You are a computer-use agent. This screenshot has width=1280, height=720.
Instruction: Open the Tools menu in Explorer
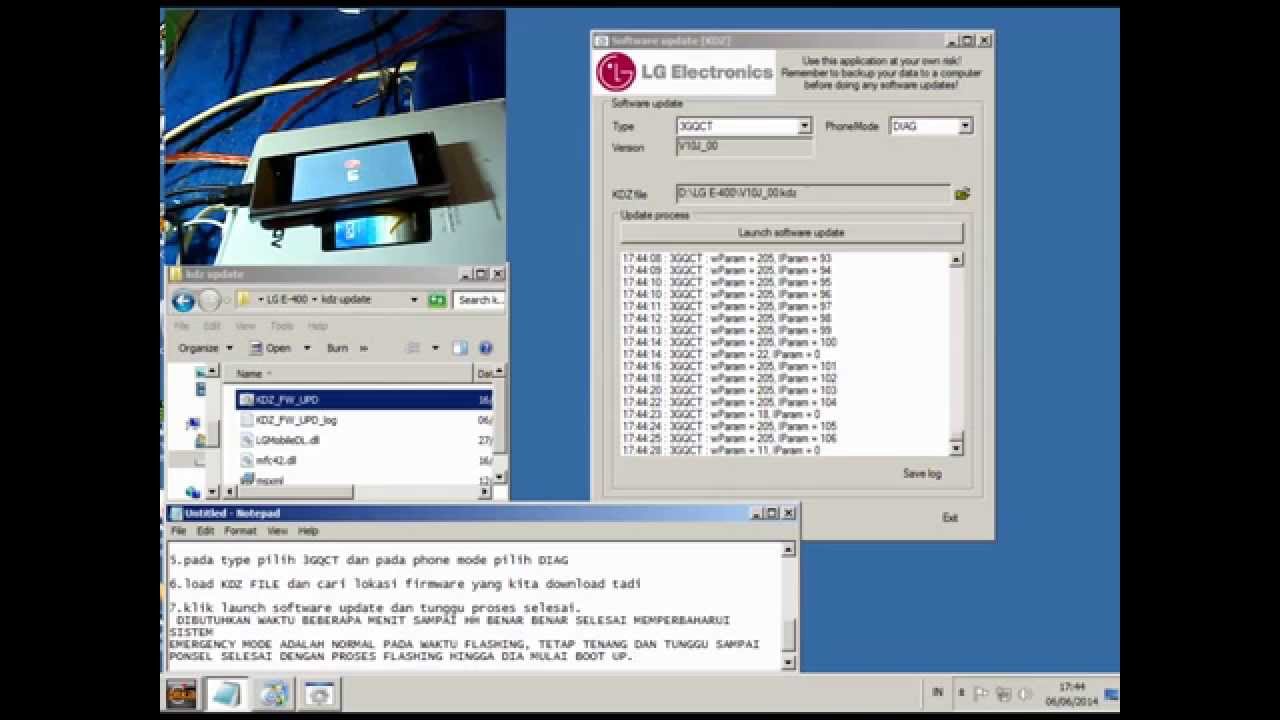tap(281, 326)
